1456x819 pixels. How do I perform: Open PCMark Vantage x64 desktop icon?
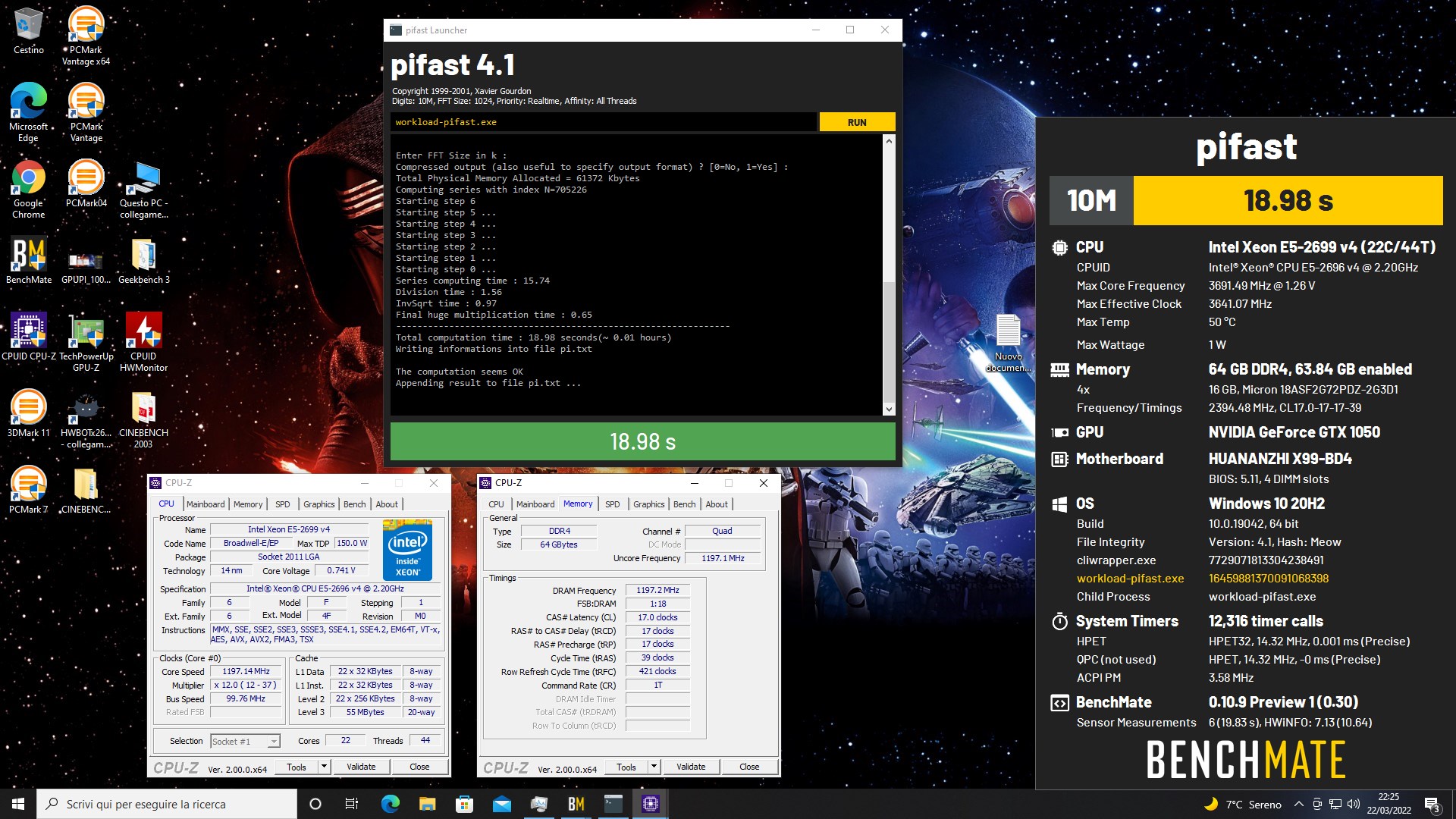[x=86, y=36]
